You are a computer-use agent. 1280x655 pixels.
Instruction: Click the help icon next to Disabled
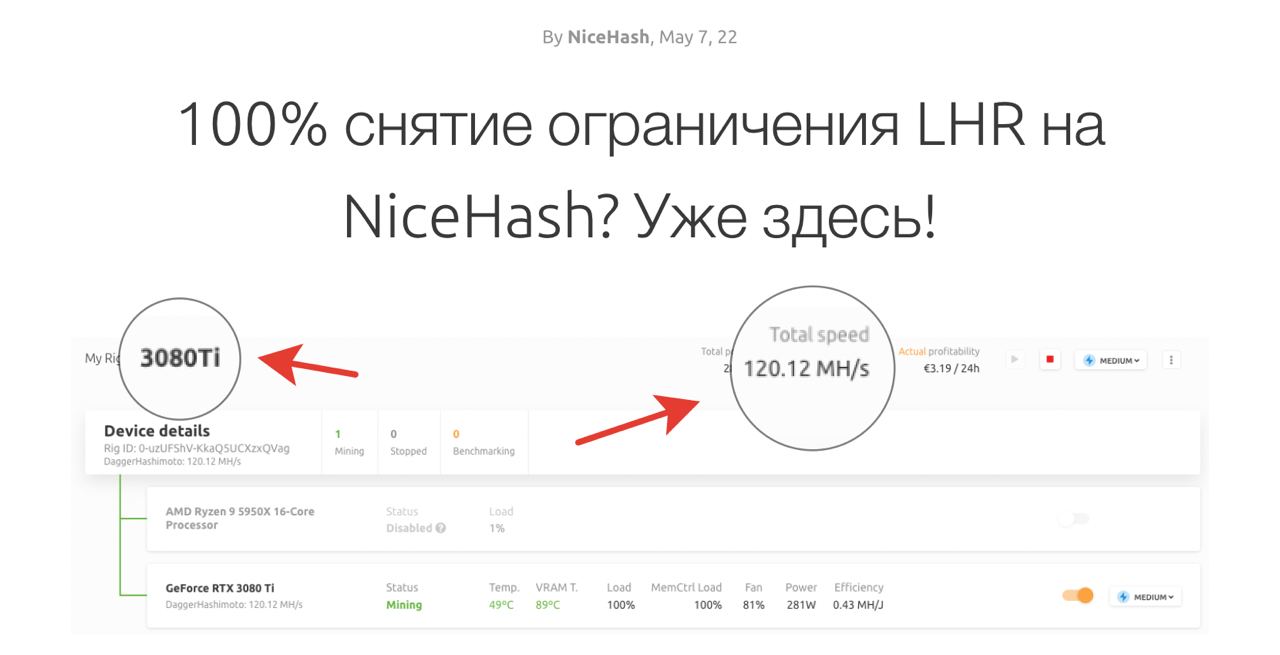(x=441, y=528)
